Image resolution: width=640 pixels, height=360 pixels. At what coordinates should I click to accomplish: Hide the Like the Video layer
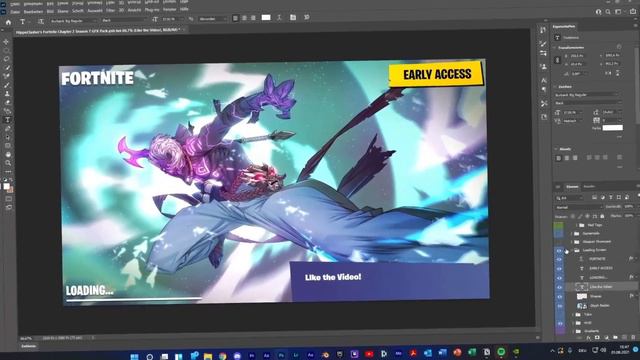pyautogui.click(x=559, y=287)
